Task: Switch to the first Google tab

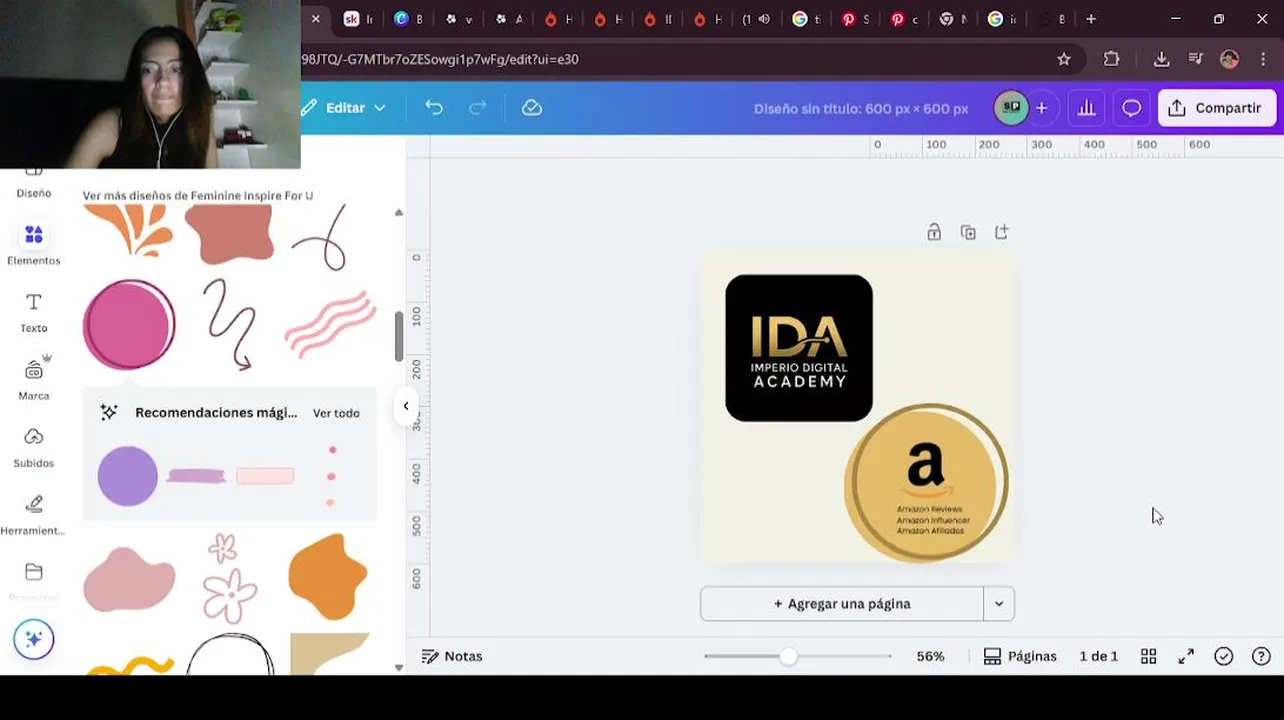Action: coord(806,19)
